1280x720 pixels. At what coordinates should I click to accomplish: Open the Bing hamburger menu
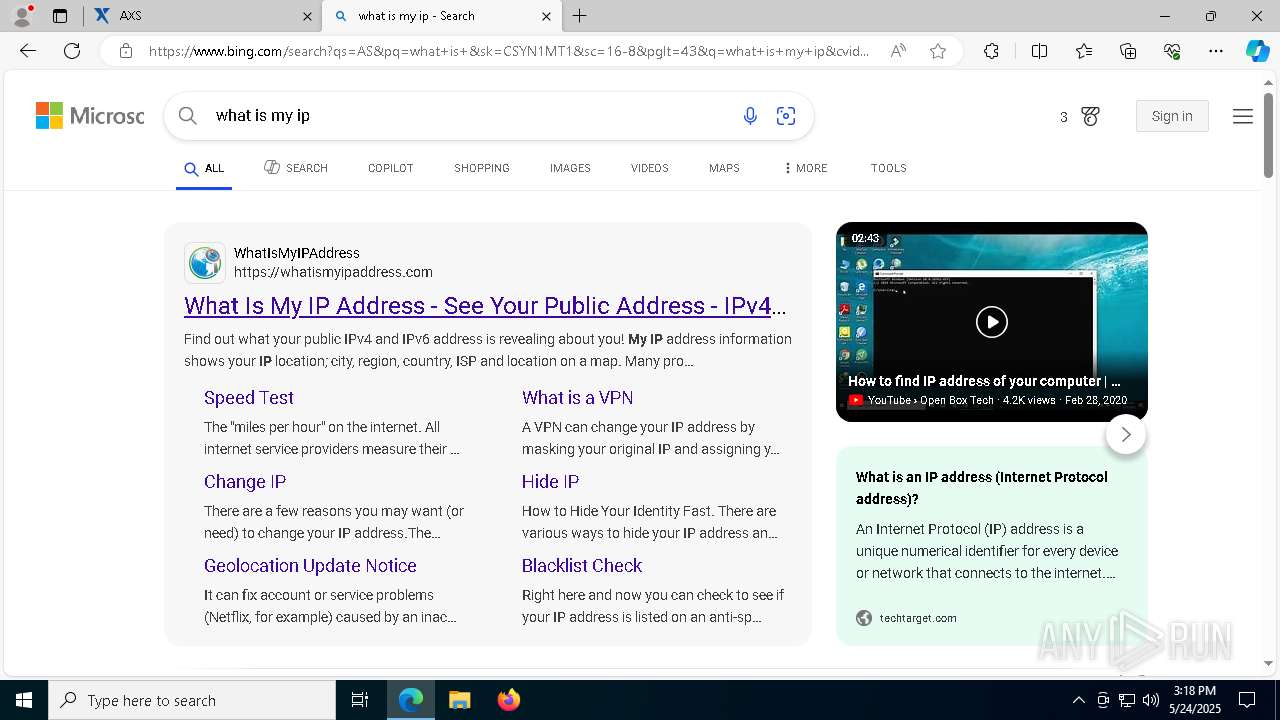tap(1243, 117)
